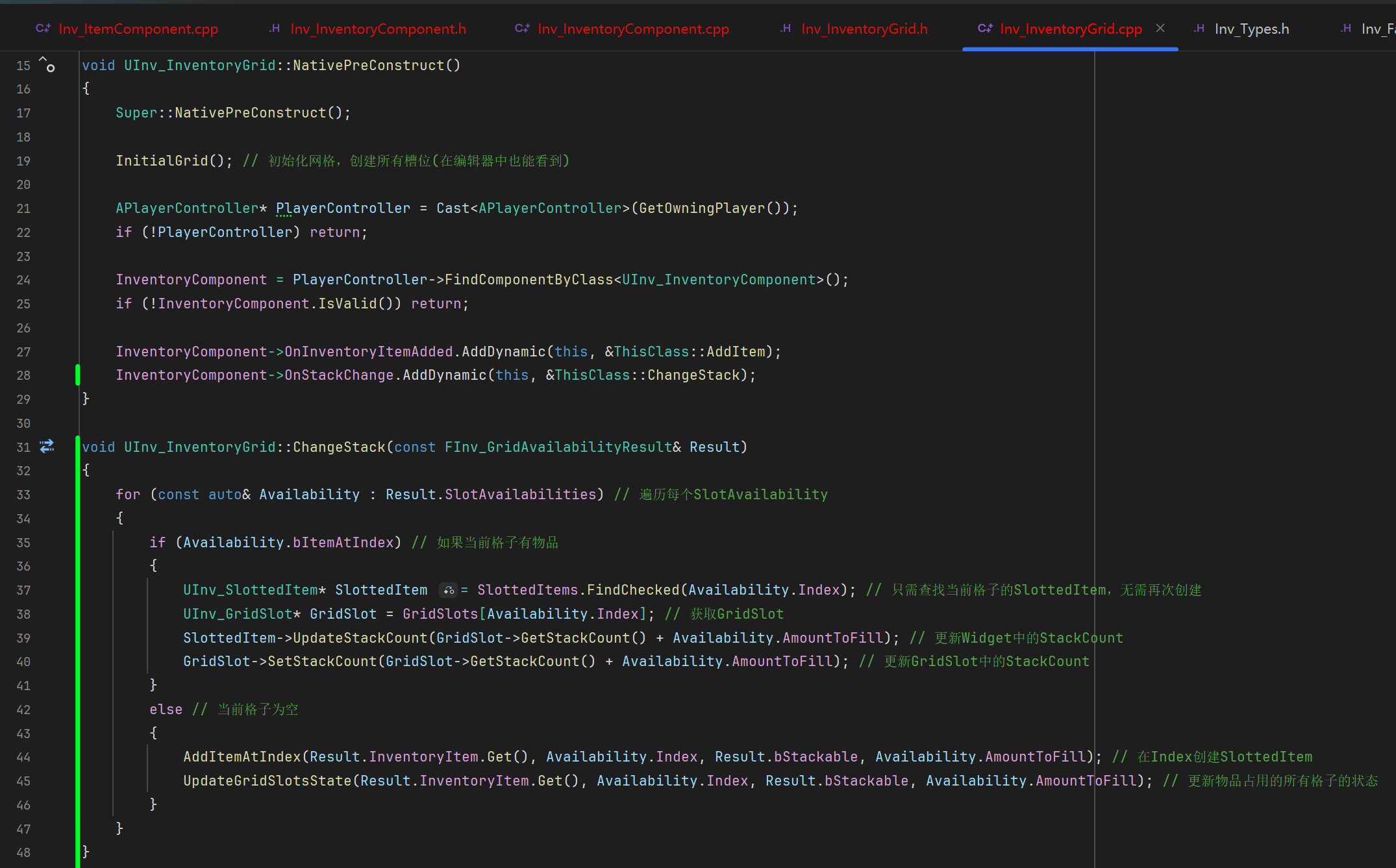
Task: Click the header file icon on the Inv_Types.h tab
Action: (1199, 29)
